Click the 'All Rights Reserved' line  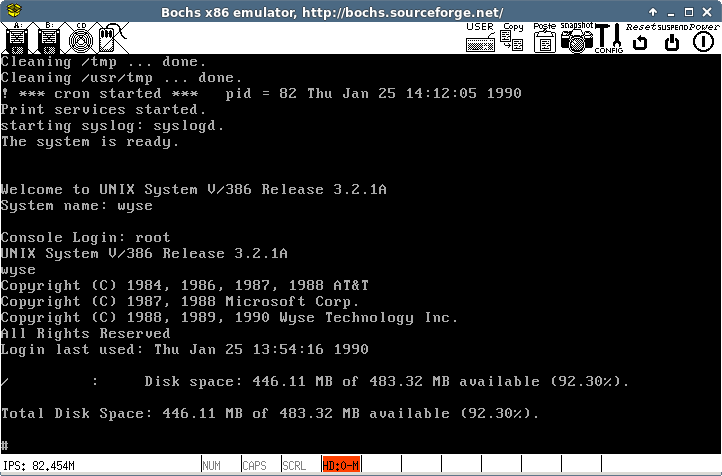click(x=86, y=333)
